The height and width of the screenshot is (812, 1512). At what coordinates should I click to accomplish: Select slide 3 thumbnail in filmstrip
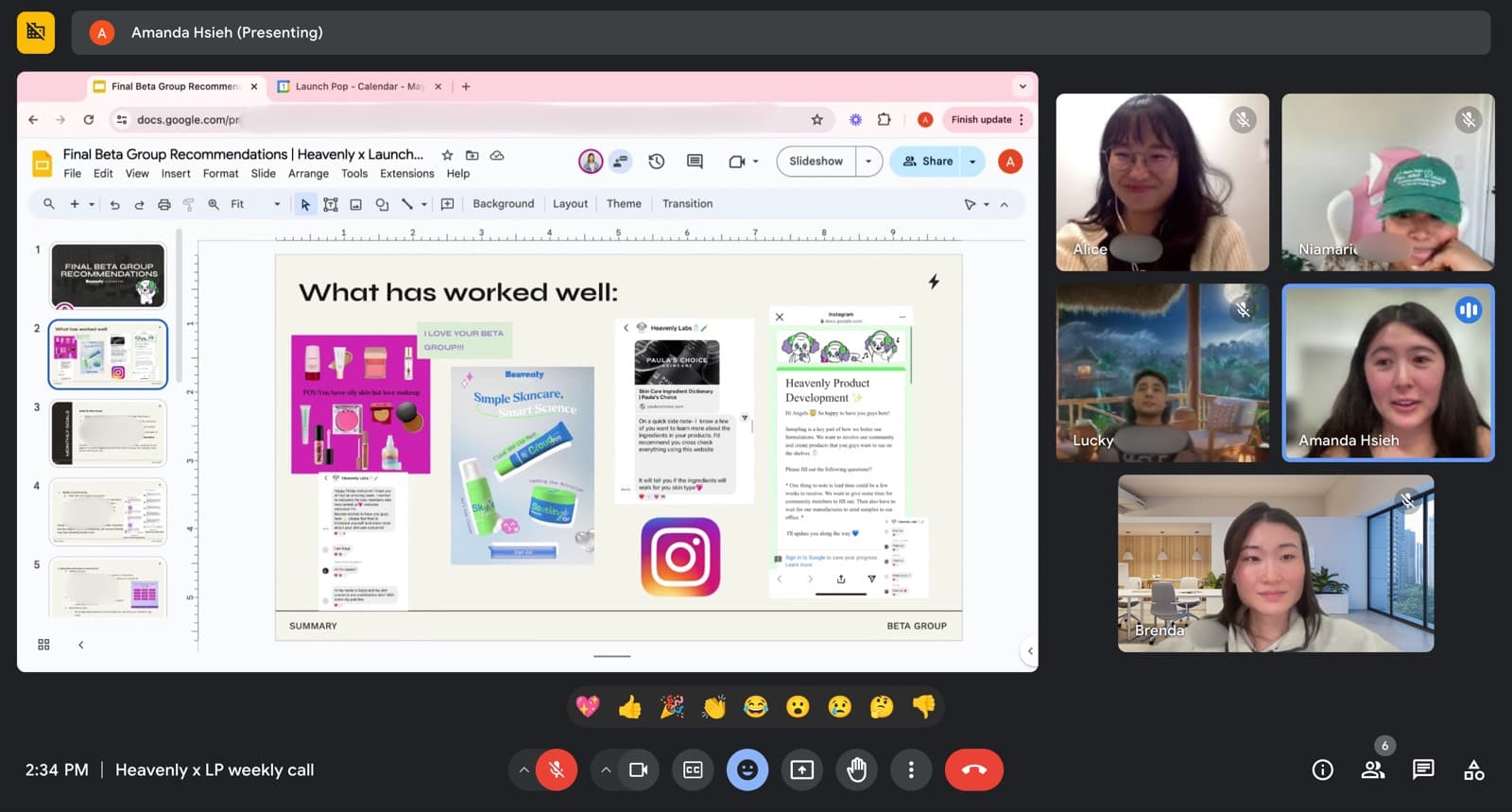click(x=108, y=433)
